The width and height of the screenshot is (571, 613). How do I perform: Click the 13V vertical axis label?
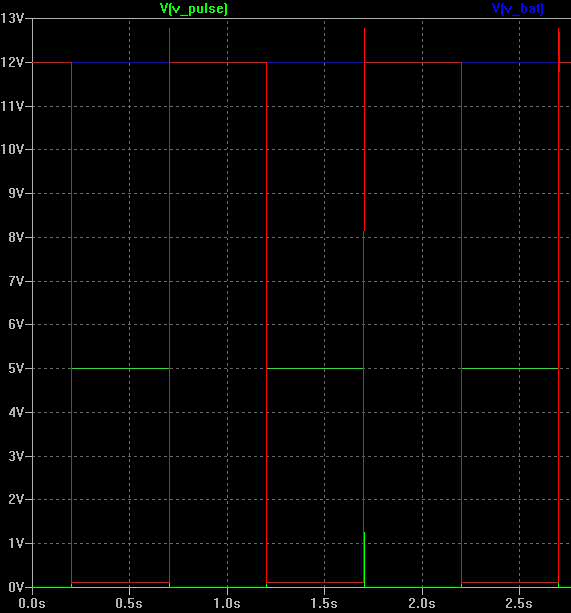pos(12,18)
